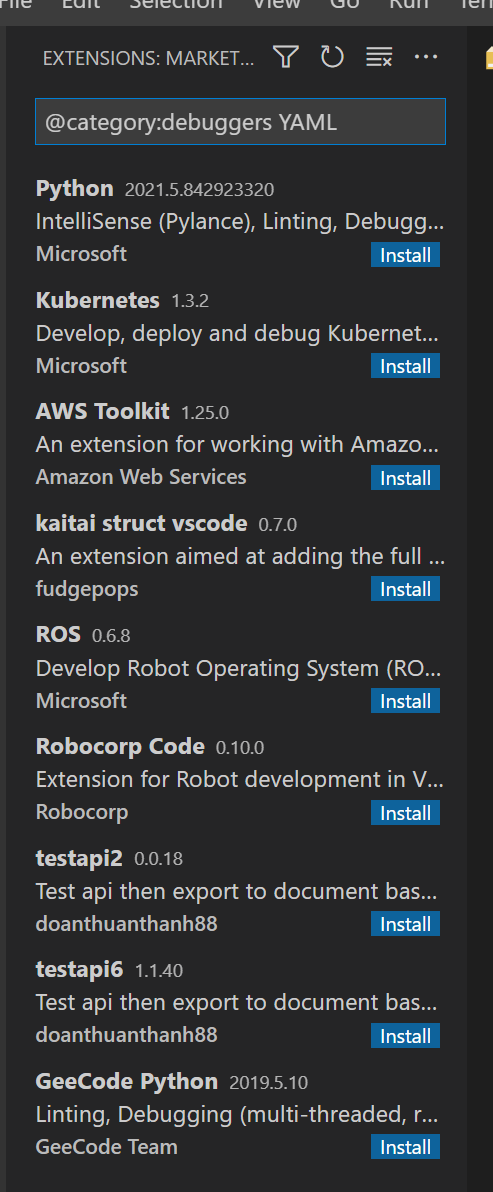Screen dimensions: 493x1192
Task: Install the Python extension
Action: click(x=406, y=255)
